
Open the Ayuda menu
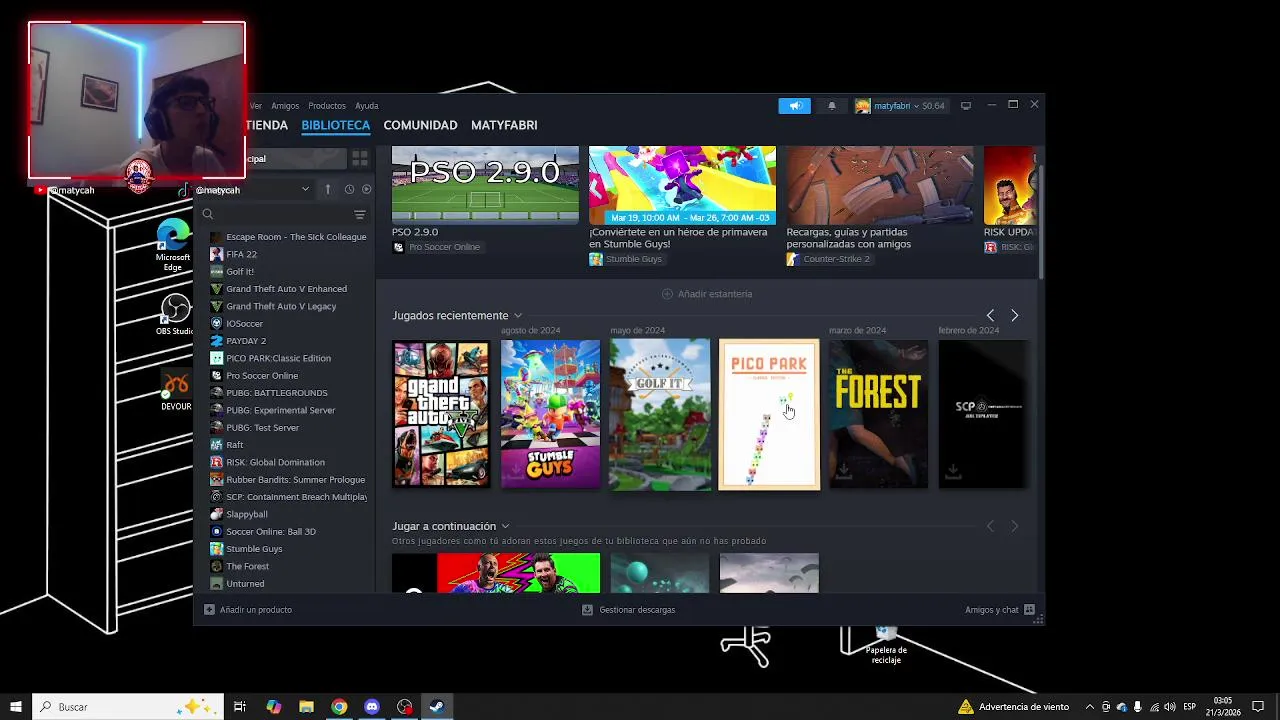coord(367,106)
